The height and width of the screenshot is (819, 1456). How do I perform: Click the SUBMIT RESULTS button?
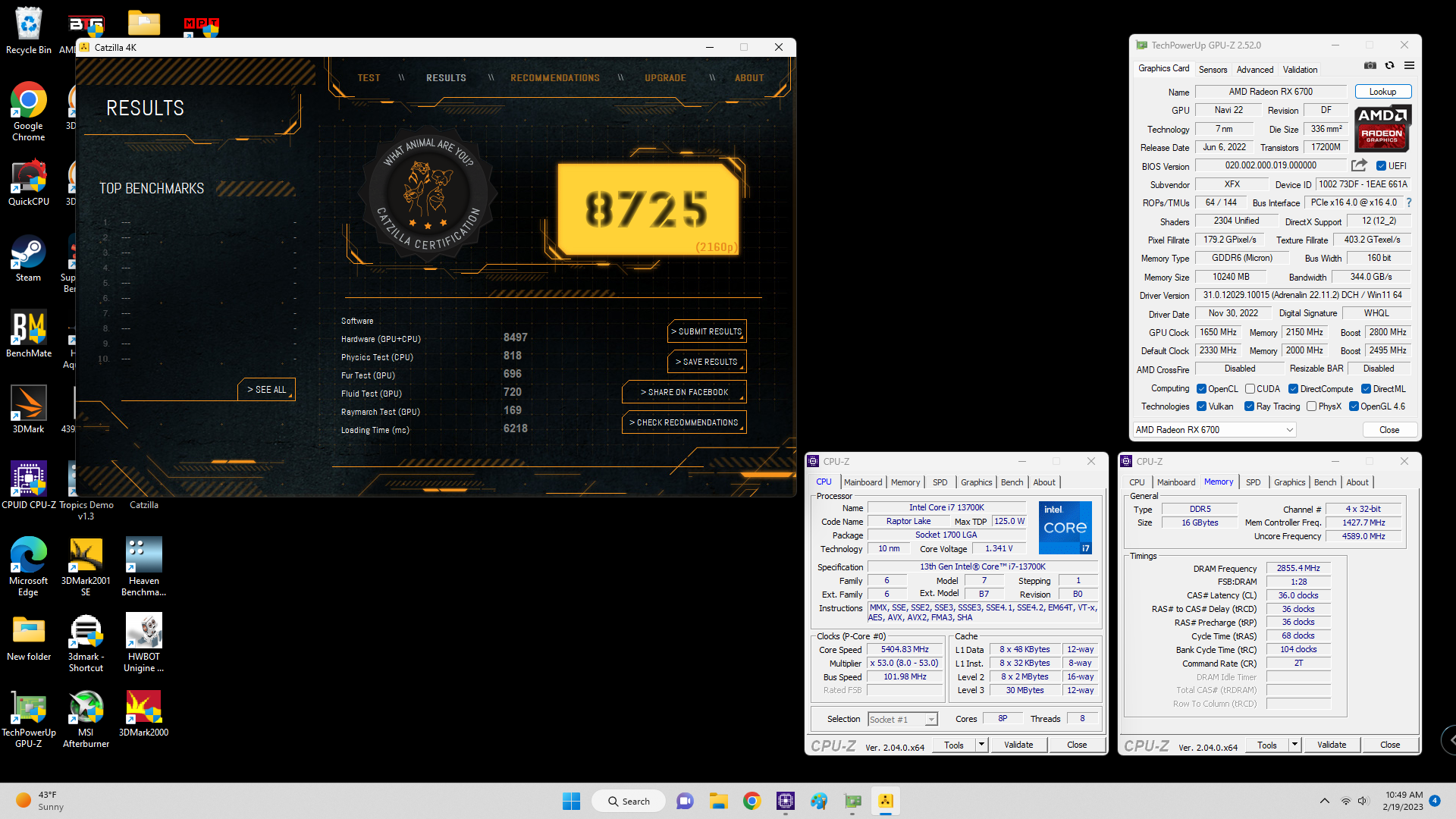[x=707, y=331]
